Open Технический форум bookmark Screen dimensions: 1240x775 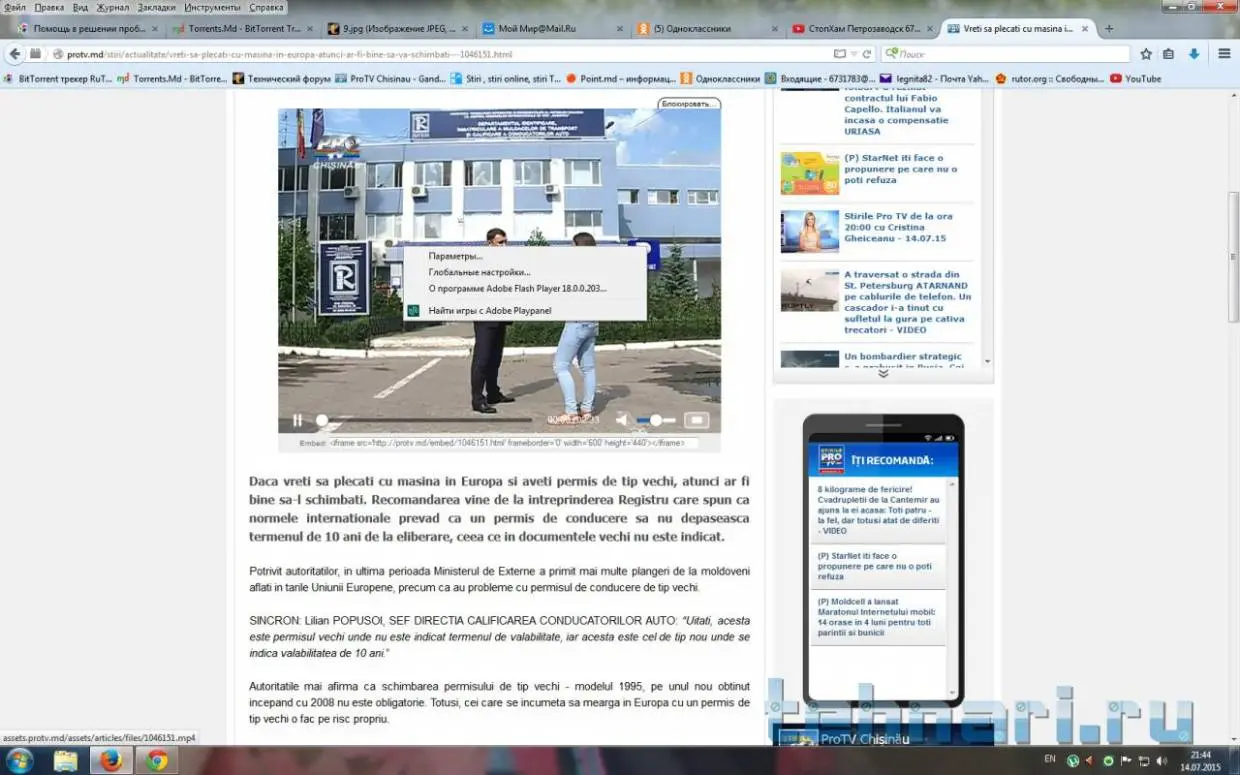281,78
